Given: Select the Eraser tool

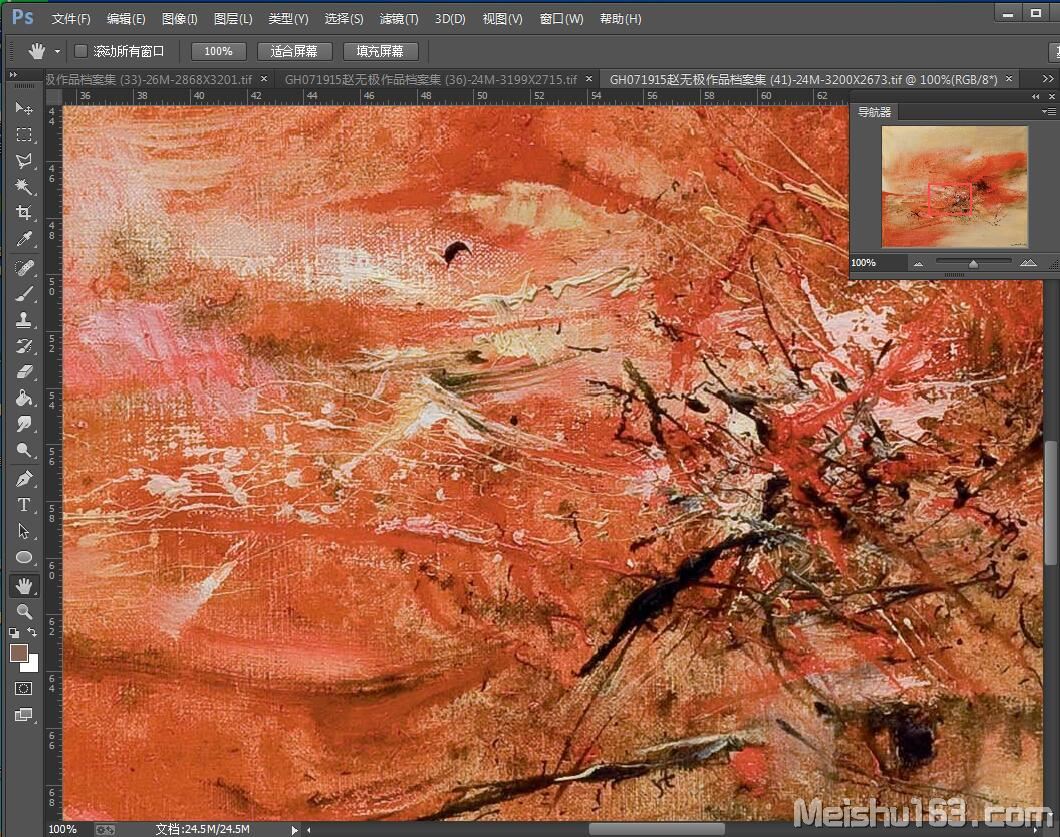Looking at the screenshot, I should point(24,372).
